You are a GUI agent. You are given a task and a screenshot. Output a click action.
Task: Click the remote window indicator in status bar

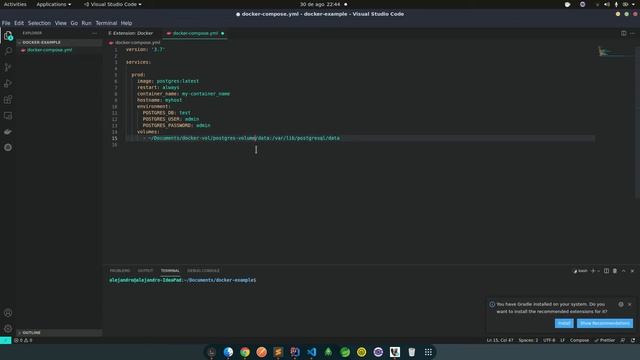tap(5, 340)
